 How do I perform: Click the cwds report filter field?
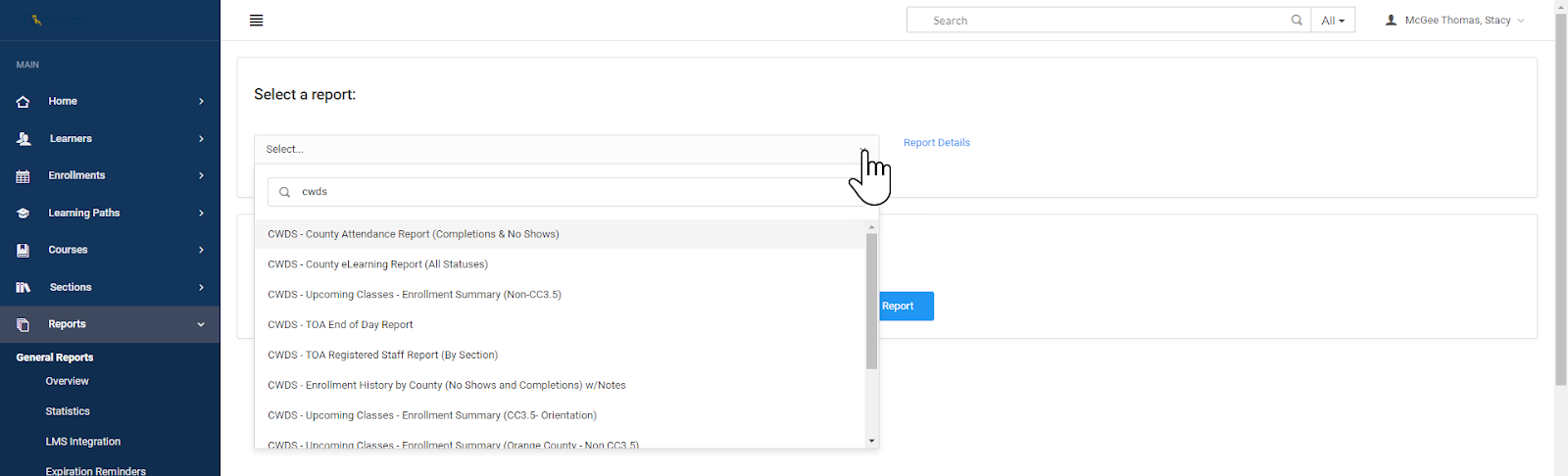tap(566, 192)
